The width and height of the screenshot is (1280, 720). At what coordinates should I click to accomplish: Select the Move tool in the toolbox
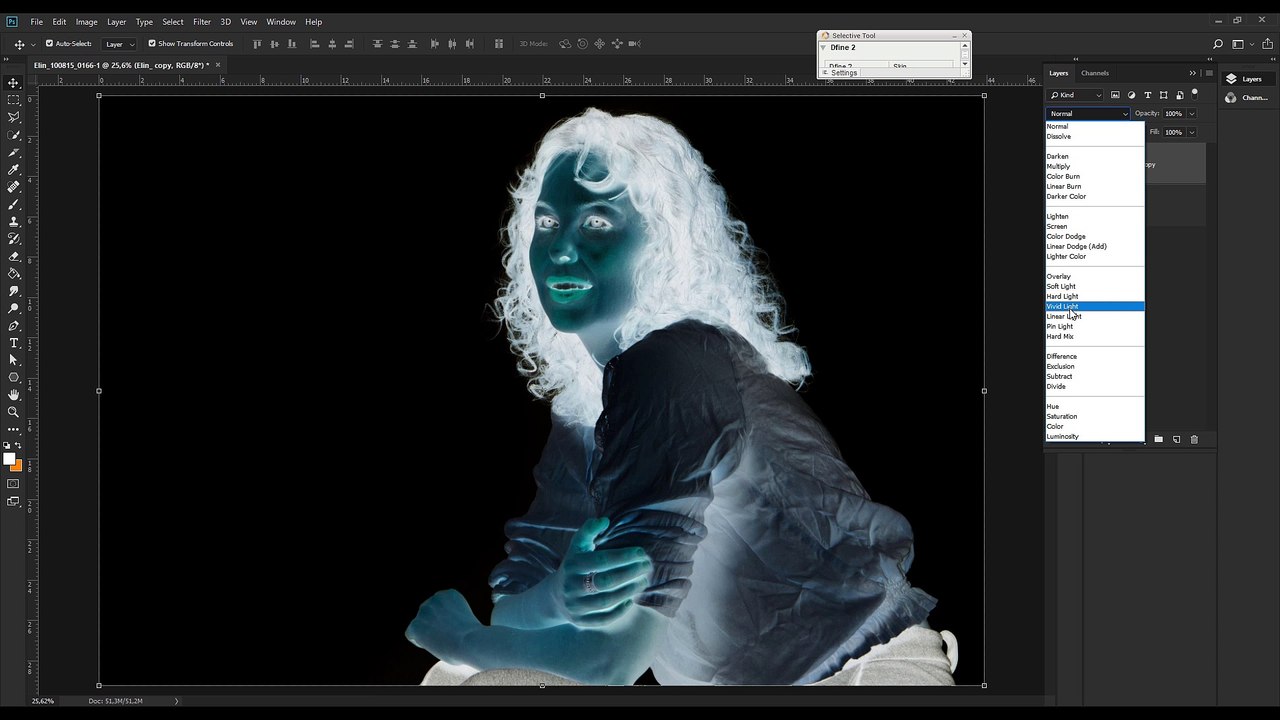click(14, 83)
